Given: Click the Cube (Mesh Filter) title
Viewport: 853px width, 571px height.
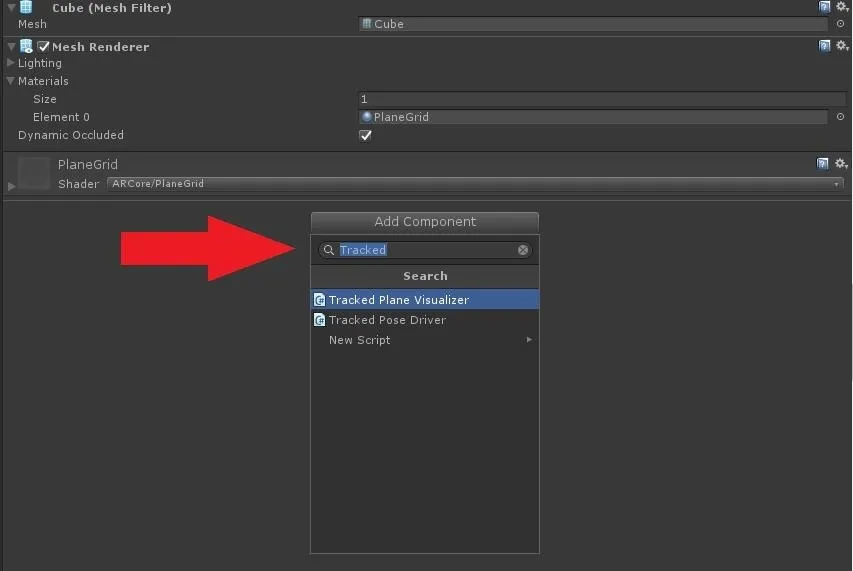Looking at the screenshot, I should coord(112,8).
